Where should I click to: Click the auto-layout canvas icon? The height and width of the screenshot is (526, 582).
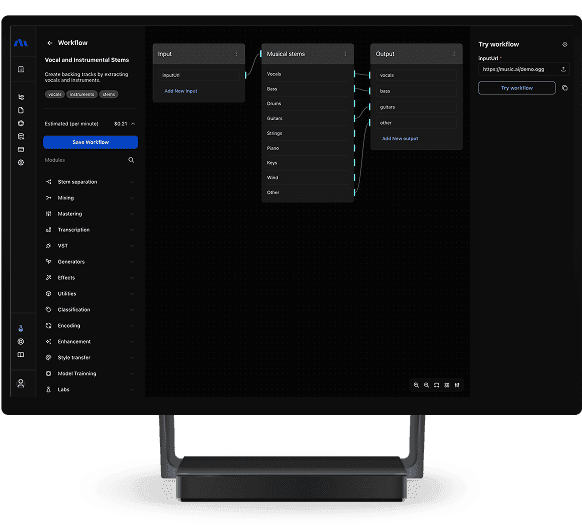coord(447,385)
